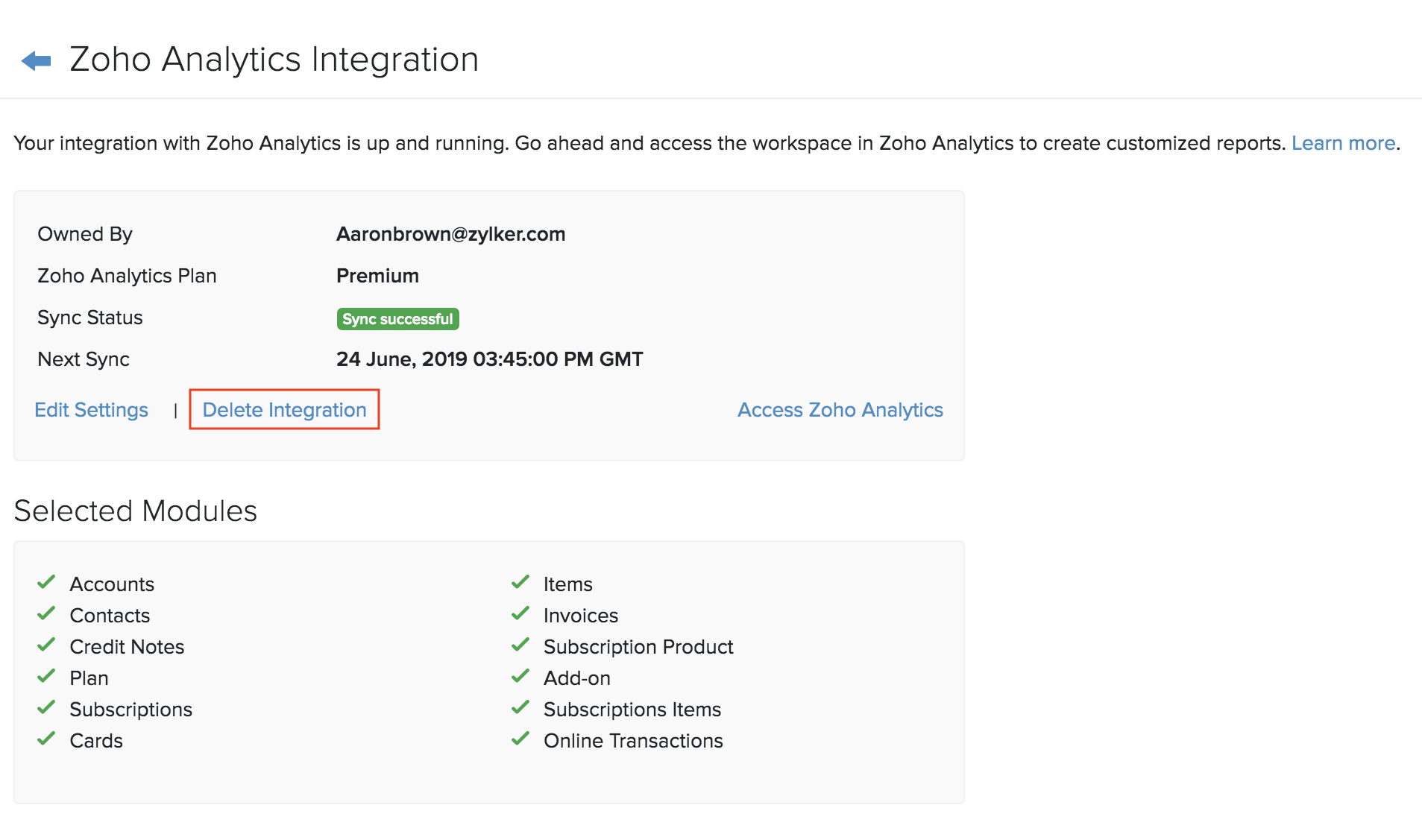This screenshot has width=1422, height=840.
Task: Toggle the Credit Notes module checkmark
Action: 46,645
